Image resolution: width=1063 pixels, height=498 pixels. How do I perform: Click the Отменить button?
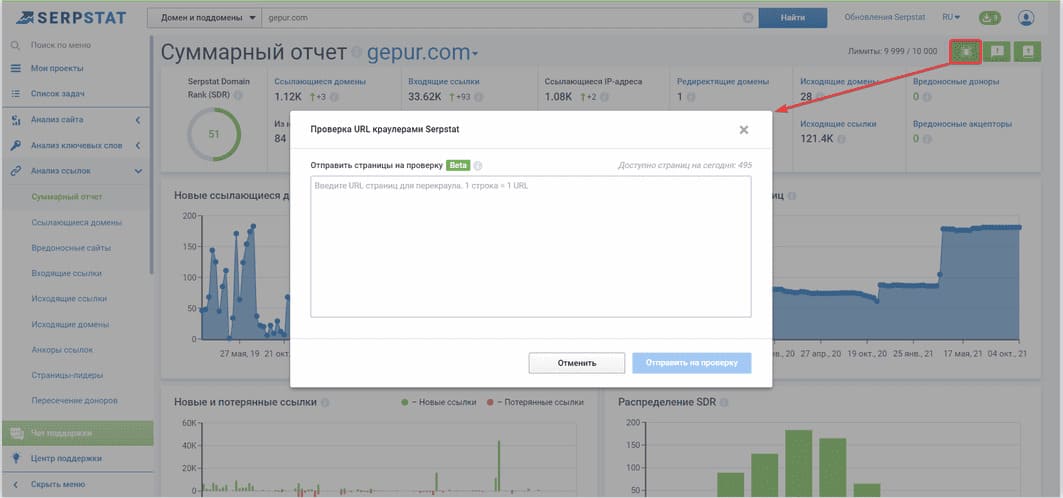(x=577, y=363)
